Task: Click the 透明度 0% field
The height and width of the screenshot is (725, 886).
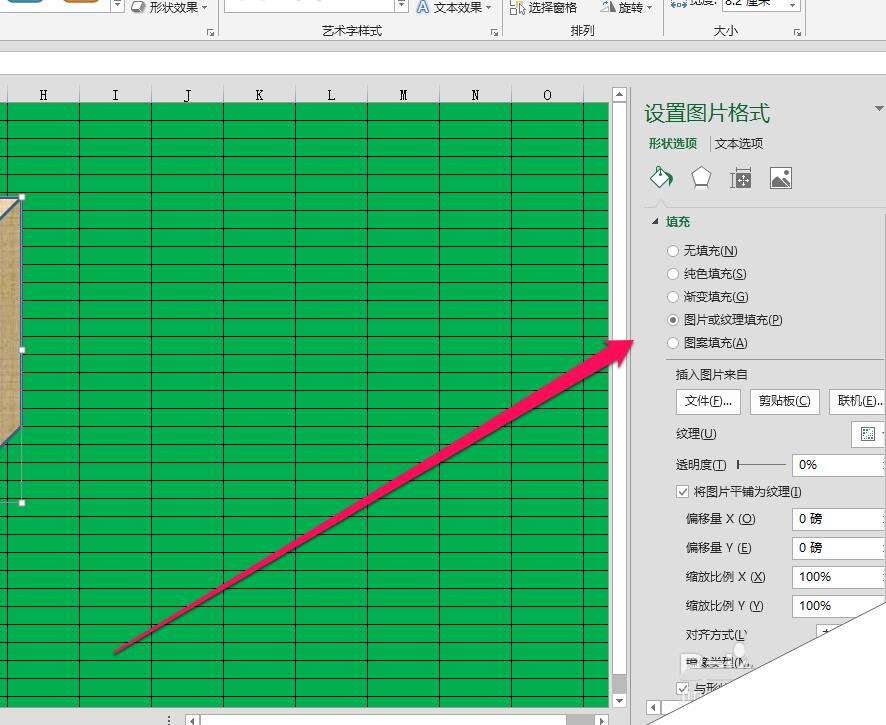Action: coord(837,464)
